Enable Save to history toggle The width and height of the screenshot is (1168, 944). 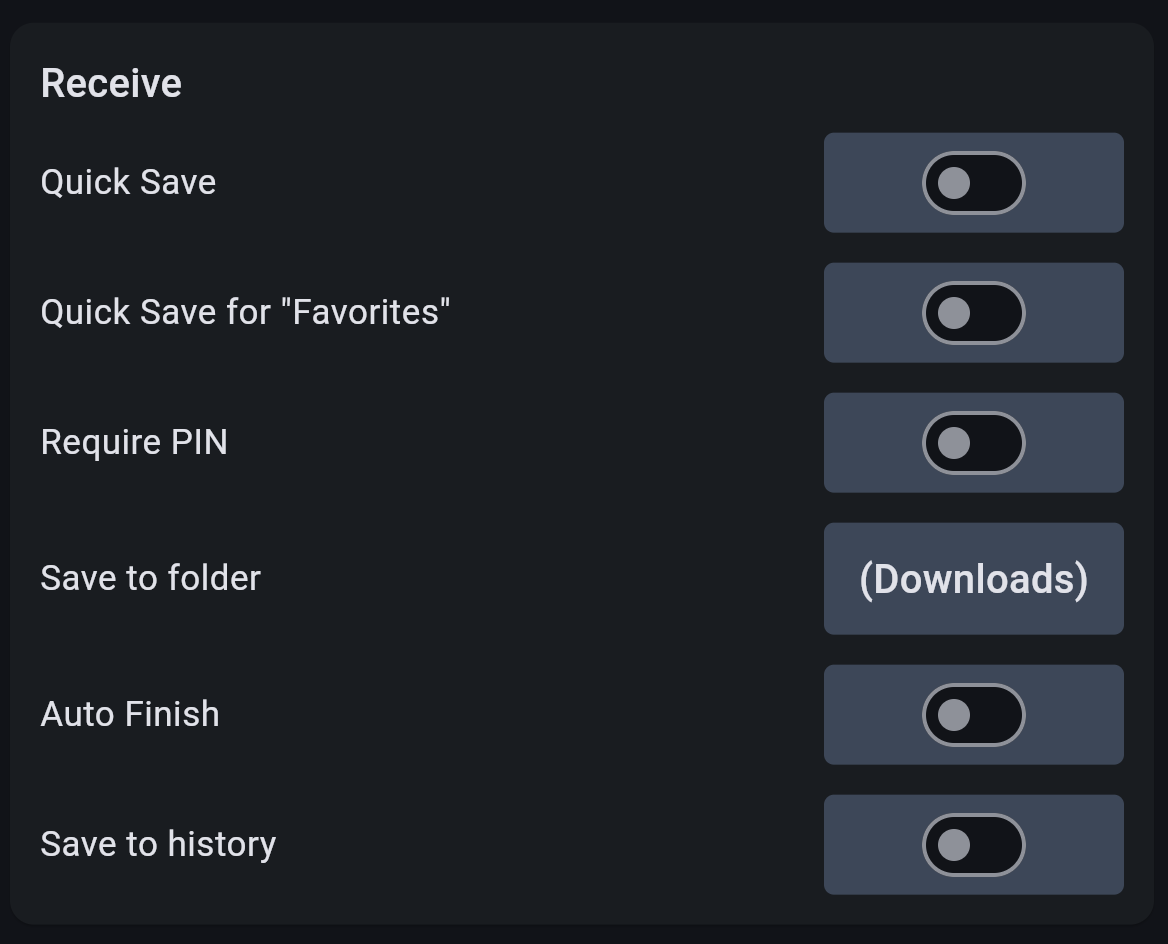(x=973, y=845)
